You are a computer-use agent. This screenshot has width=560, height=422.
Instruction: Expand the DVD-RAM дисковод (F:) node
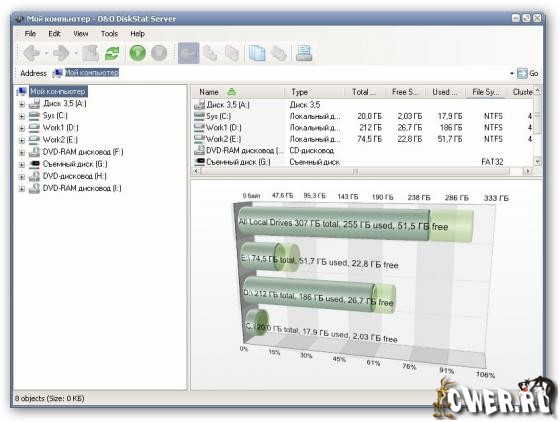[x=22, y=152]
